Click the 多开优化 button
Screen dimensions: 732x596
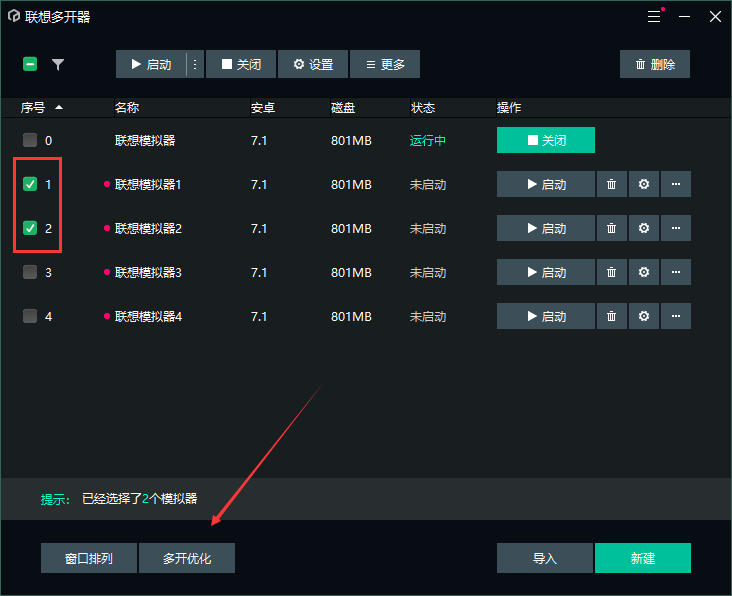tap(187, 558)
